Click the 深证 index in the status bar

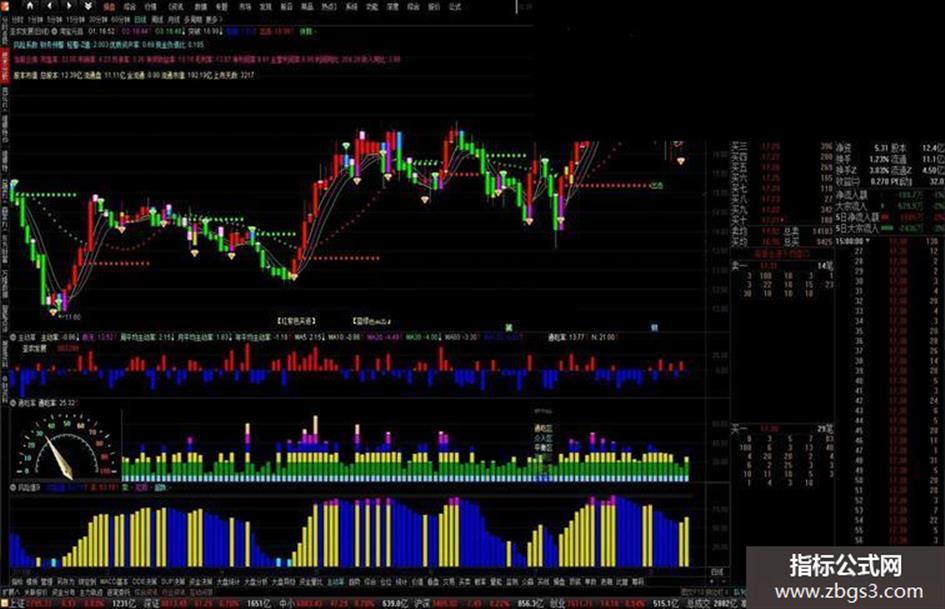151,604
